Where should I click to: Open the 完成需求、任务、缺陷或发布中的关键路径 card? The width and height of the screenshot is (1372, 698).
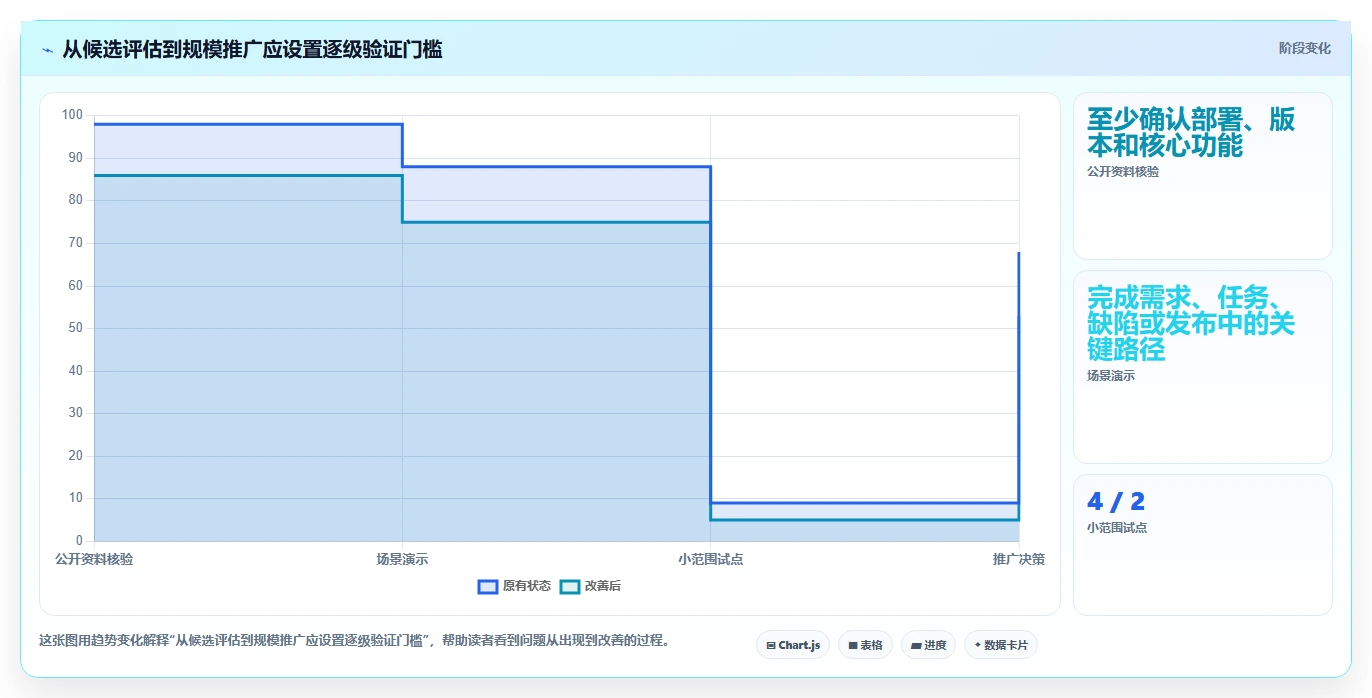coord(1202,367)
